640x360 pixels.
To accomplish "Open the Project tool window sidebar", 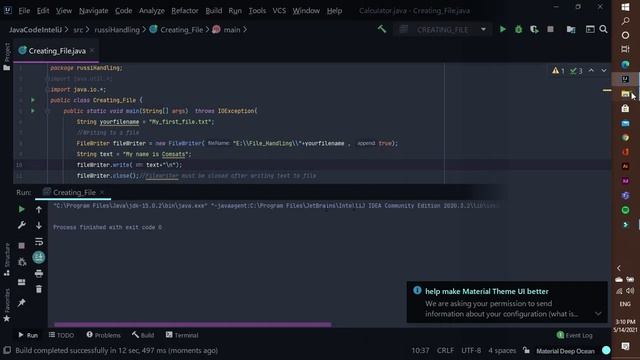I will (7, 57).
